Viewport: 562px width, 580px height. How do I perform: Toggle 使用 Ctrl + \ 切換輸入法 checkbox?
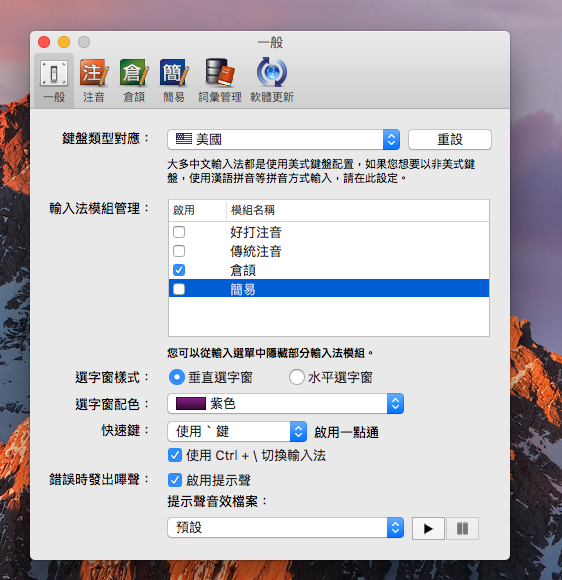[175, 455]
